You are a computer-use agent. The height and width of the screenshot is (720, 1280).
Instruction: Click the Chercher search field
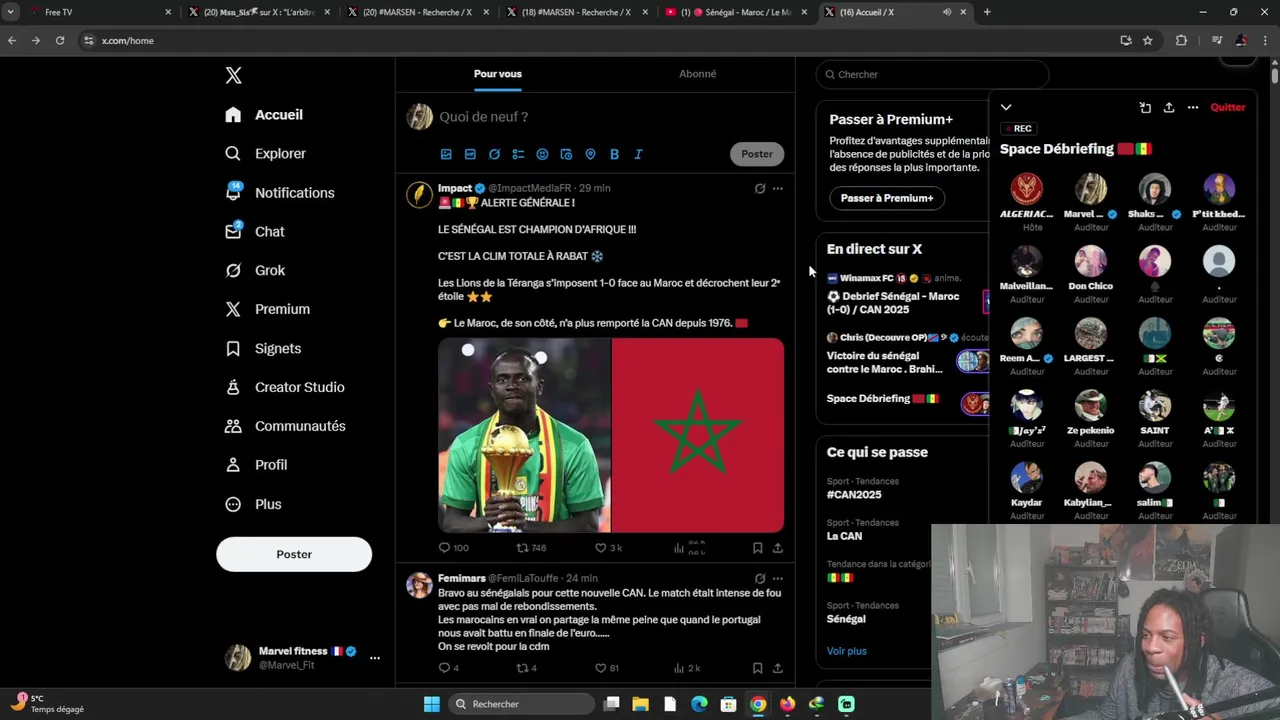click(932, 74)
